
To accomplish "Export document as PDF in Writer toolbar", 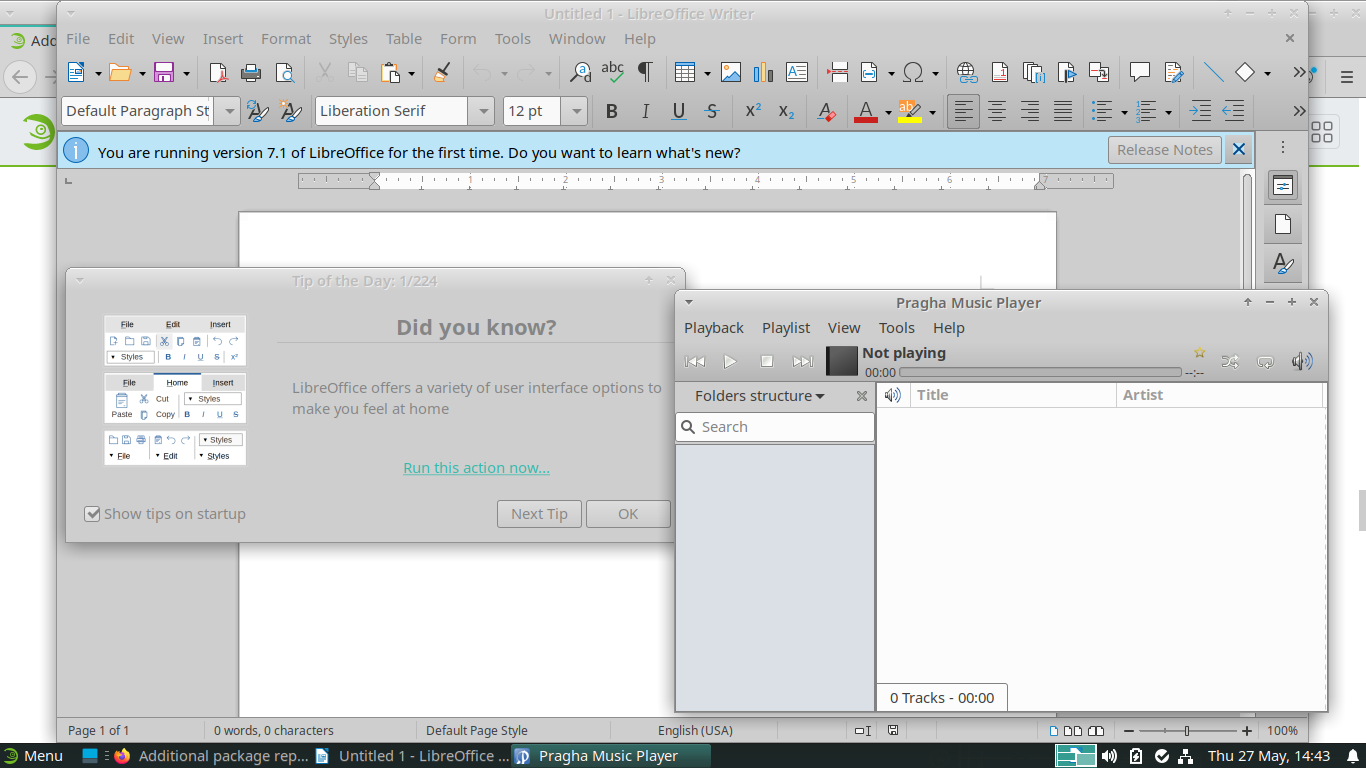I will pyautogui.click(x=218, y=72).
